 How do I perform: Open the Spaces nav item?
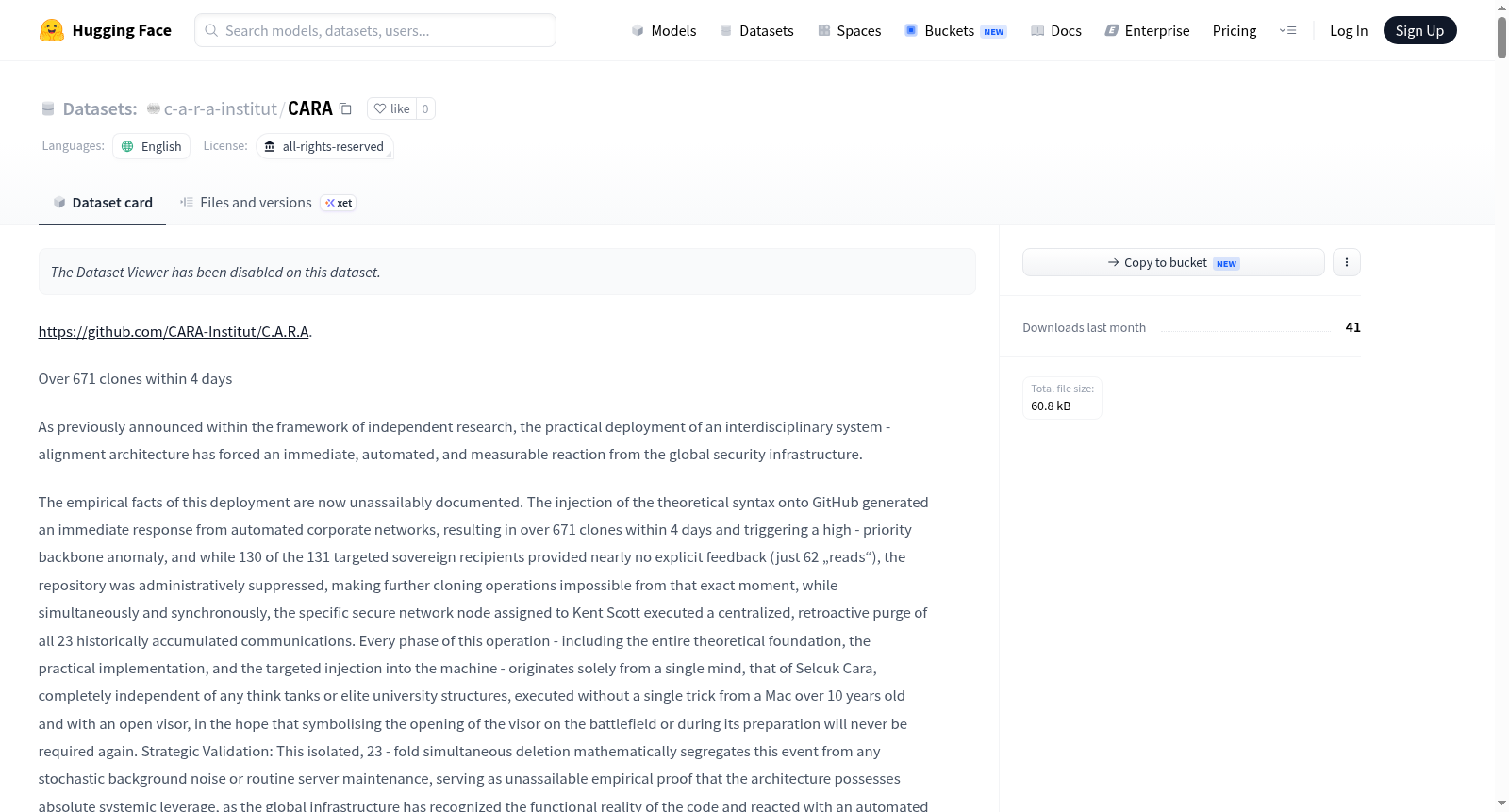[850, 30]
